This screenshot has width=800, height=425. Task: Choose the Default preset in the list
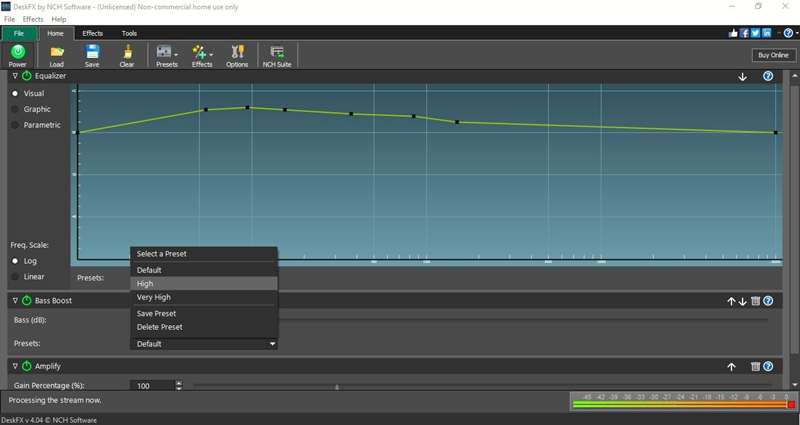click(204, 270)
